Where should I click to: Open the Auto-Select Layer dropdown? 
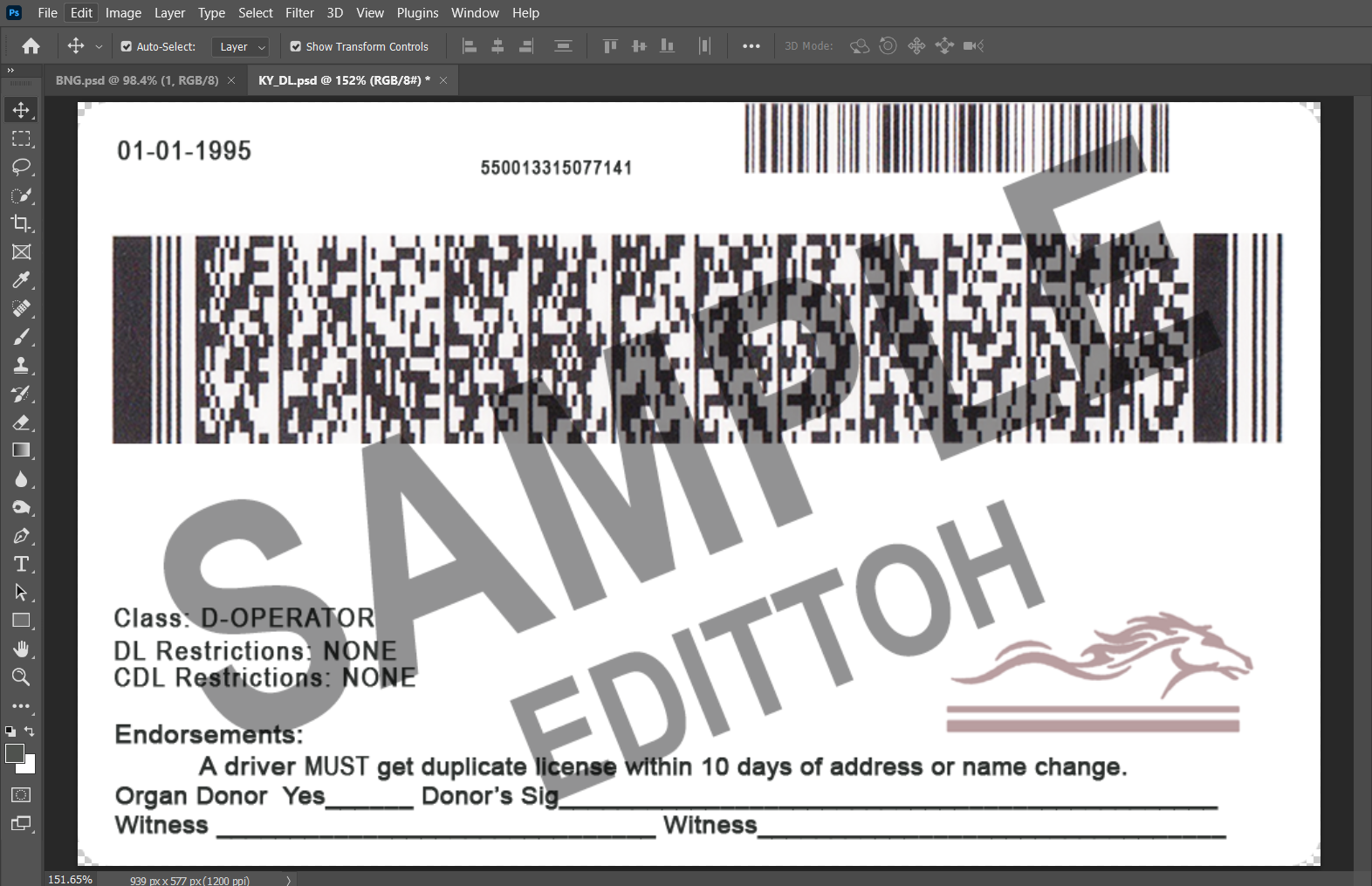(x=240, y=47)
